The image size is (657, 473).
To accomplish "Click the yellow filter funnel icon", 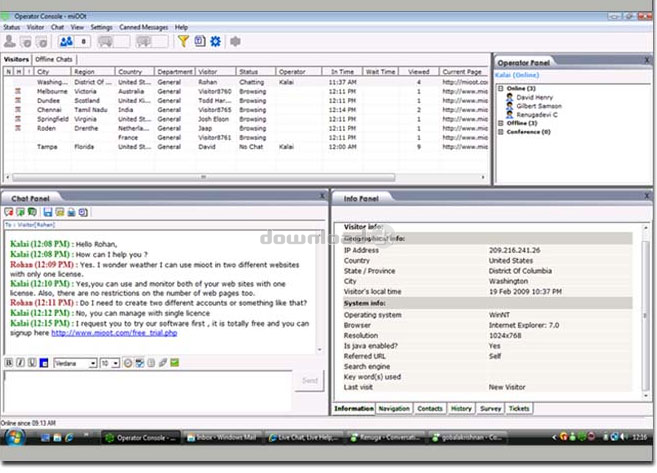I will coord(183,41).
